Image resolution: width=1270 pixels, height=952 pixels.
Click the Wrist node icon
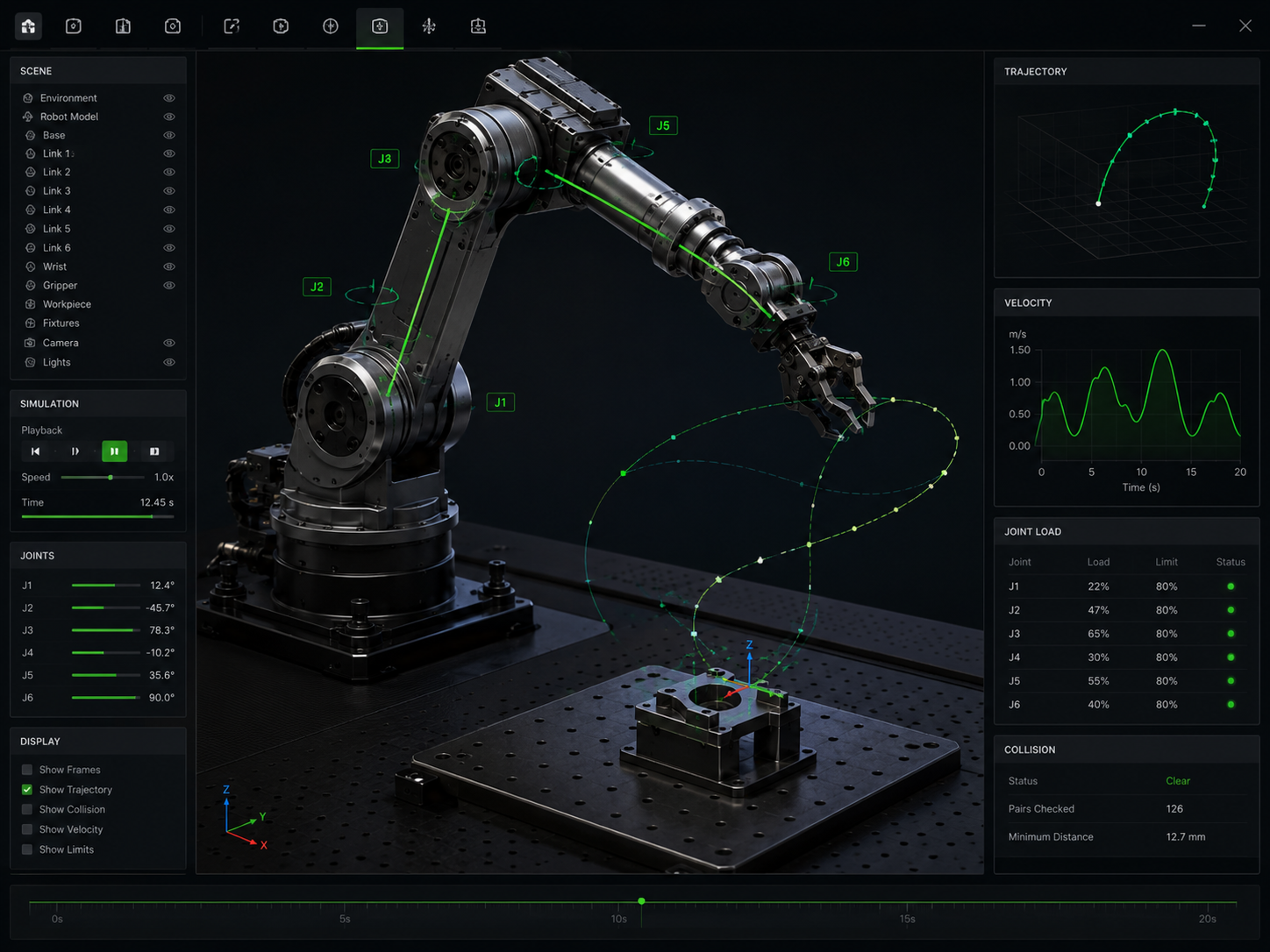30,266
